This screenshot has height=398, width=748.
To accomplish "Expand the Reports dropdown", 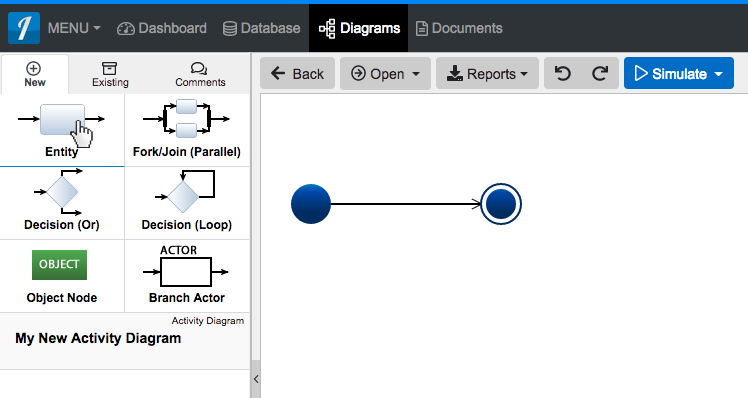I will (x=487, y=73).
